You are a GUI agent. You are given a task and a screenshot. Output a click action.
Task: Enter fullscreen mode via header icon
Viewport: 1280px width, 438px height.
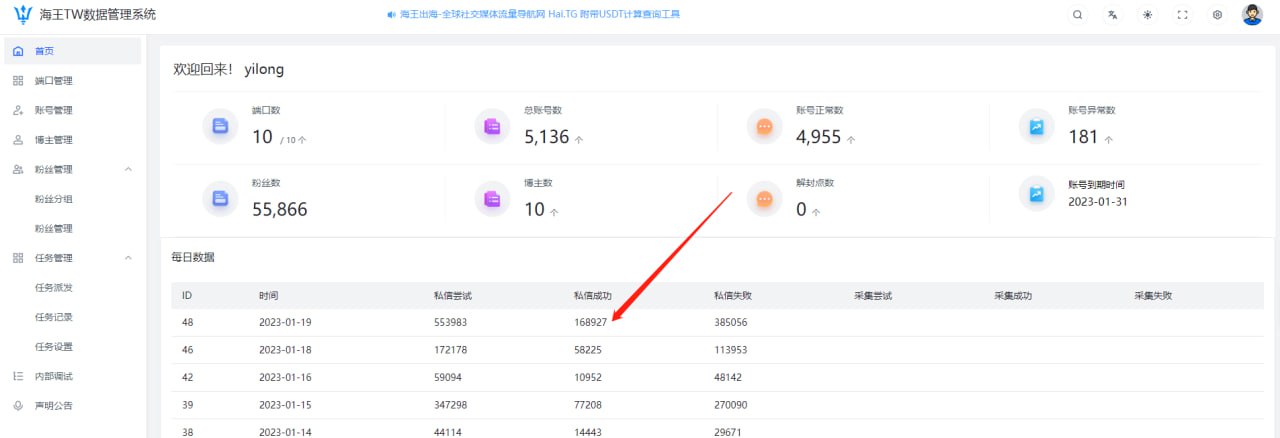click(1182, 15)
